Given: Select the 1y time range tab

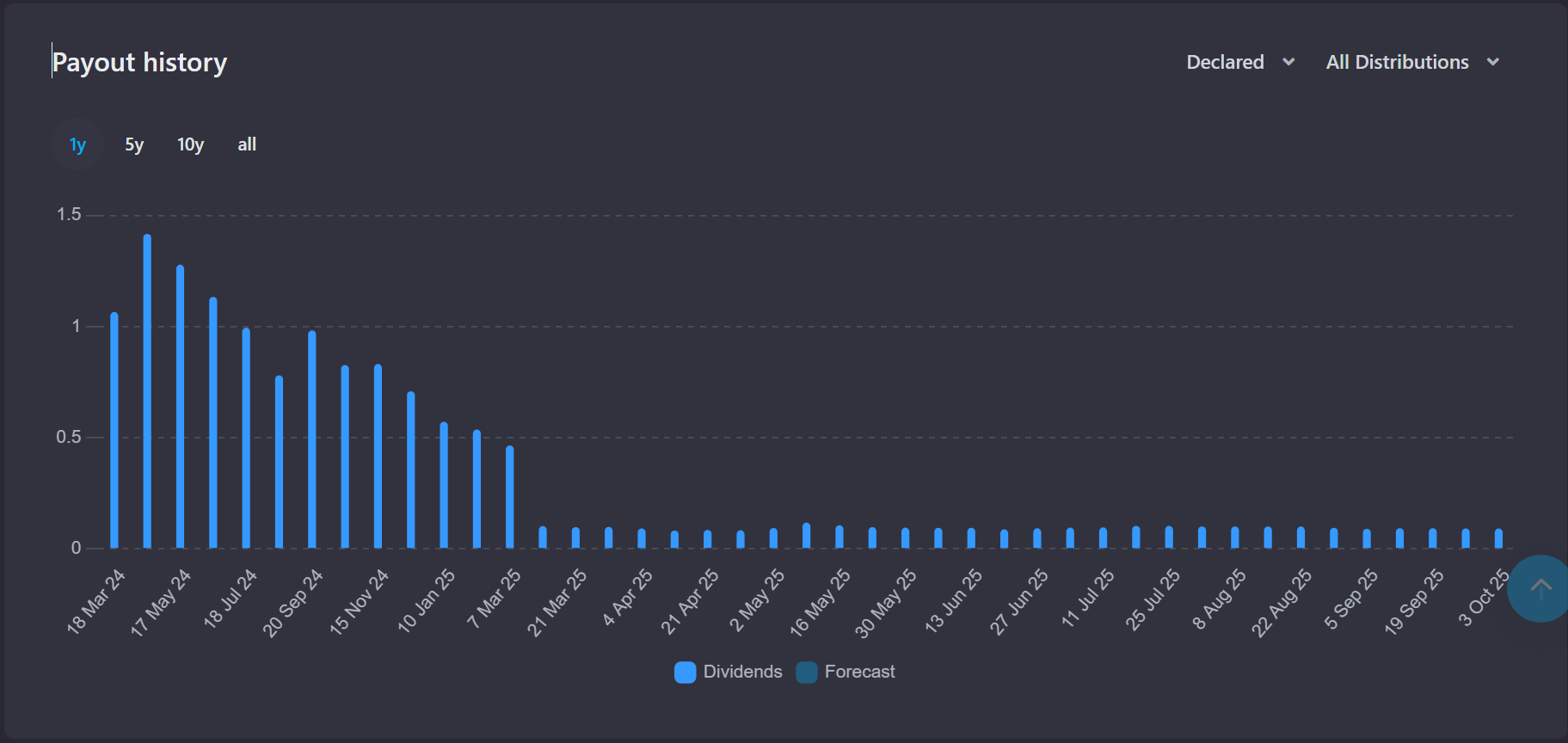Looking at the screenshot, I should pyautogui.click(x=77, y=144).
